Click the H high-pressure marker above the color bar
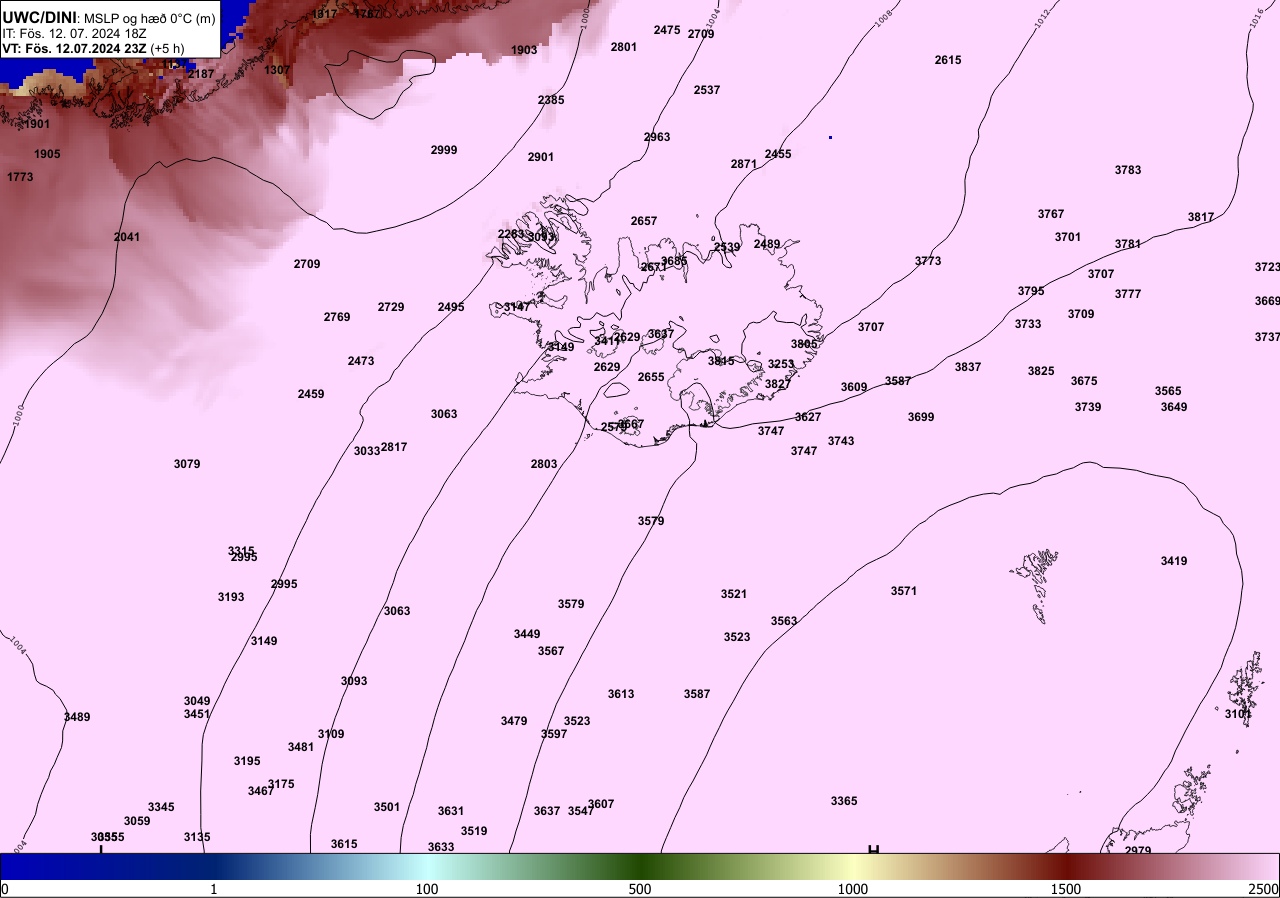The image size is (1280, 898). [873, 851]
